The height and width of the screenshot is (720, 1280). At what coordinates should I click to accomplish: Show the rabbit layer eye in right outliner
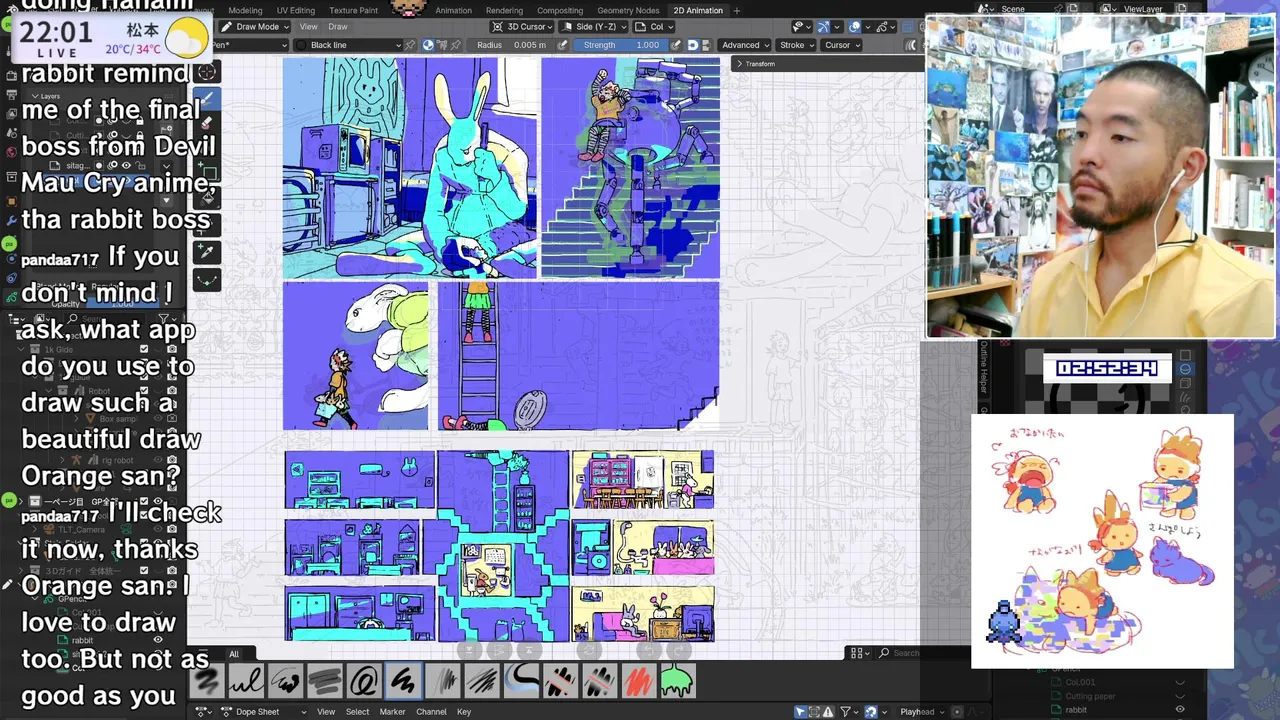click(1180, 710)
